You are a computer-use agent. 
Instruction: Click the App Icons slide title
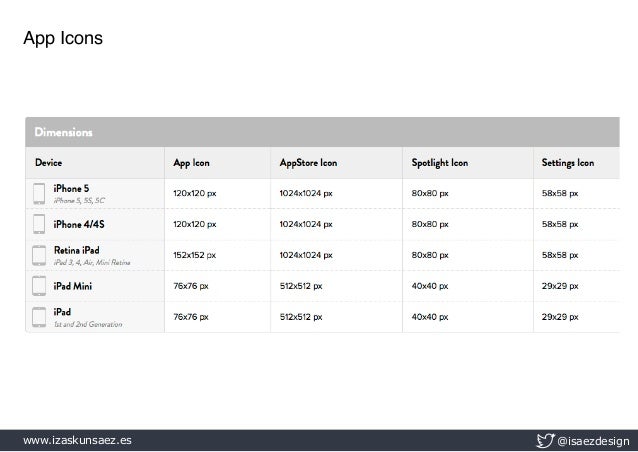point(63,38)
